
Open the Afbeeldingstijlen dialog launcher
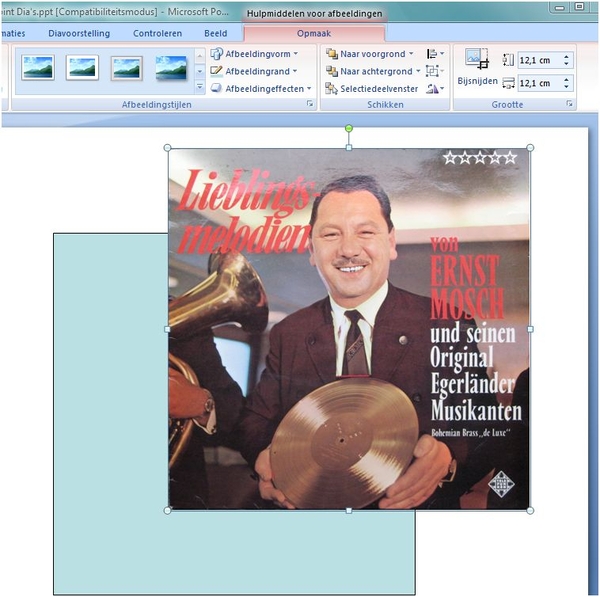(x=311, y=104)
